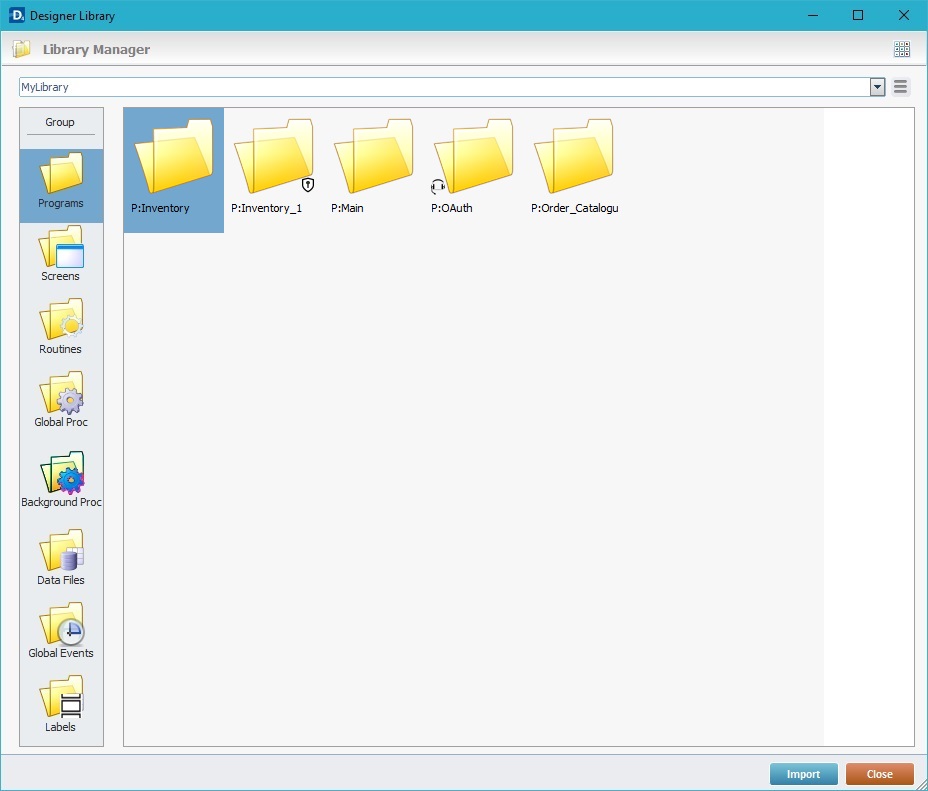Open the hamburger menu beside library dropdown

pyautogui.click(x=901, y=87)
